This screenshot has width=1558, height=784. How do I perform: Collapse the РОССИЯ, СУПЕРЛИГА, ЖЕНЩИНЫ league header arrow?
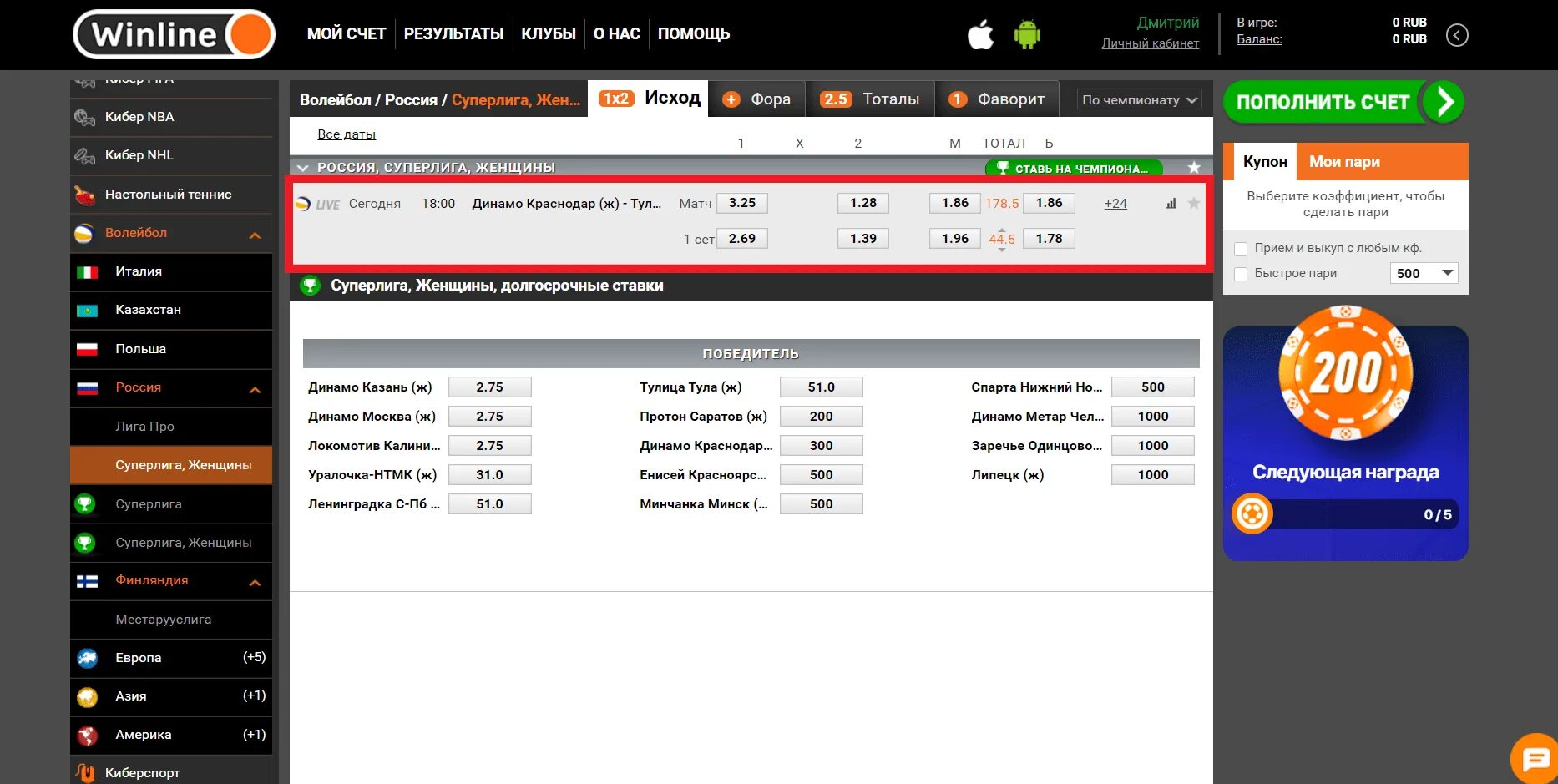(302, 168)
